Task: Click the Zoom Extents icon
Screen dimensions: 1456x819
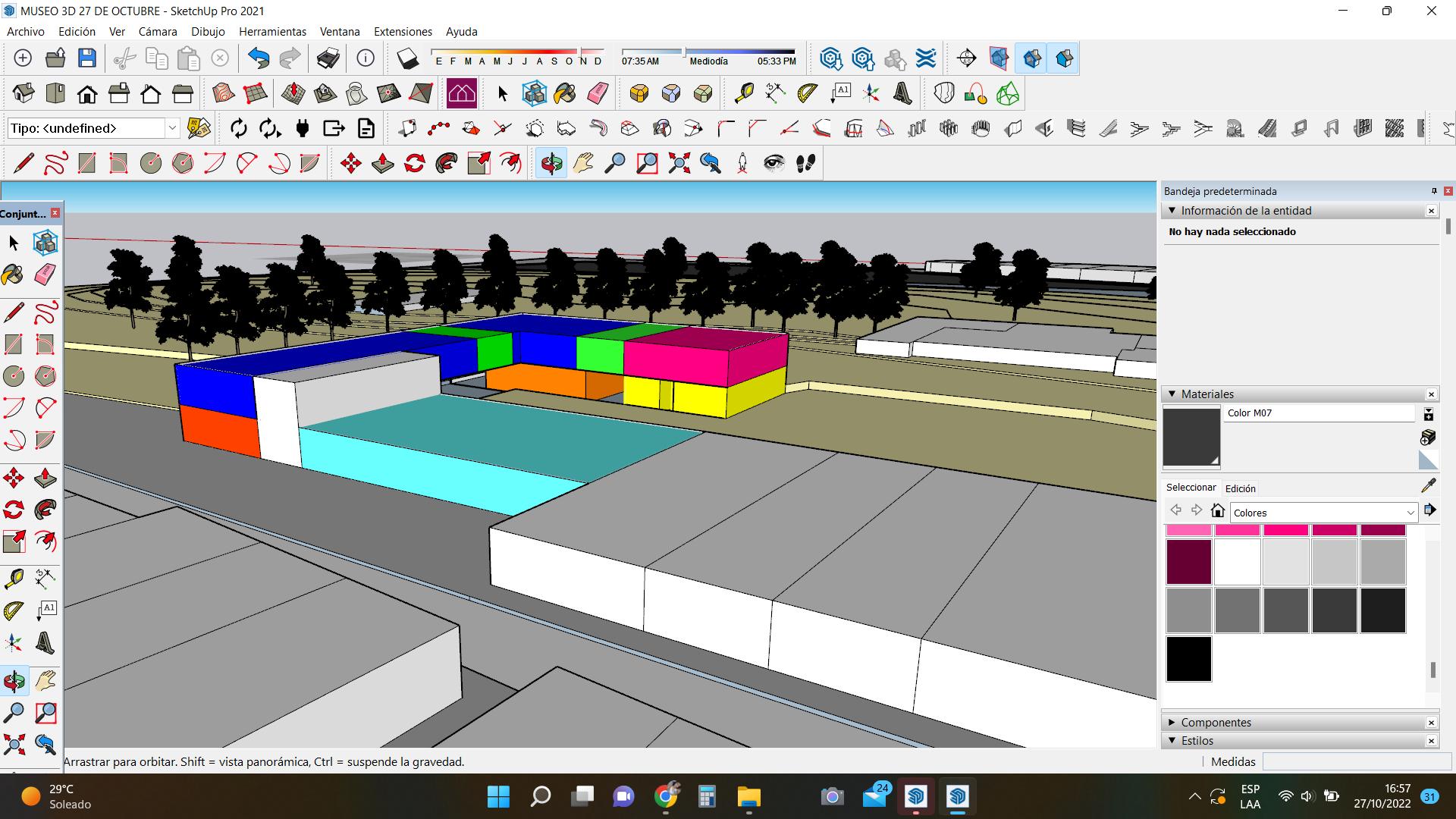Action: coord(679,163)
